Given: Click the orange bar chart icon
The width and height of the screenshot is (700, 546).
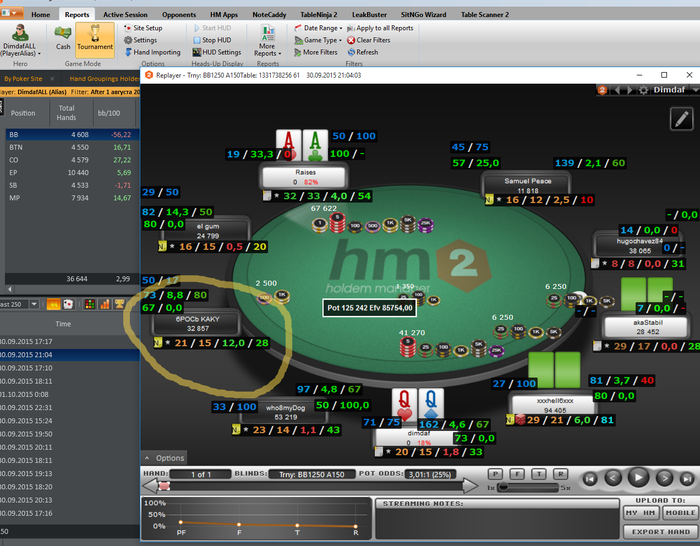Looking at the screenshot, I should pos(105,304).
